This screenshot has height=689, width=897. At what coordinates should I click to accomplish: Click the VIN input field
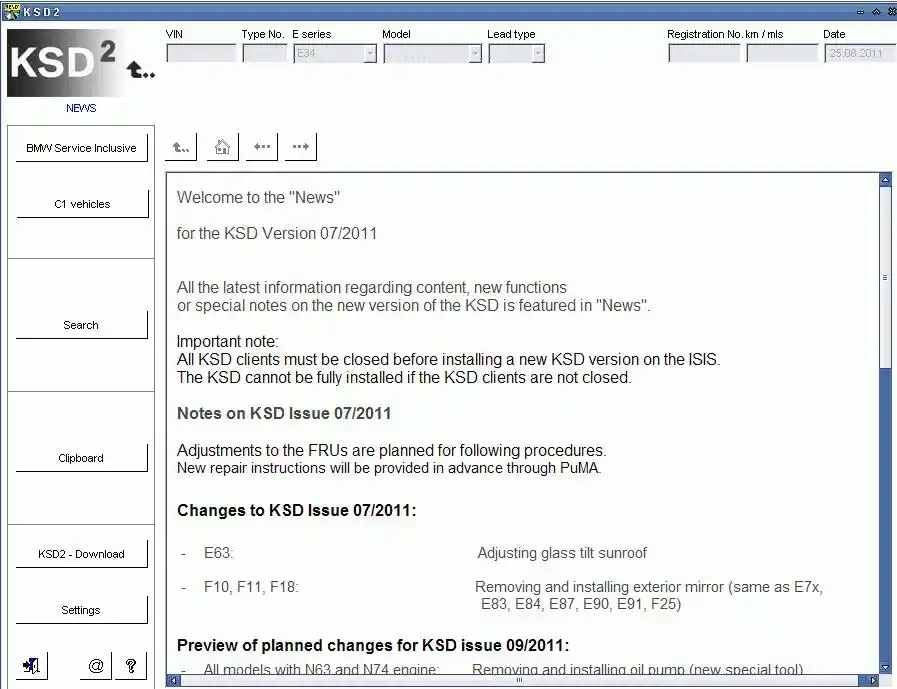click(x=201, y=53)
